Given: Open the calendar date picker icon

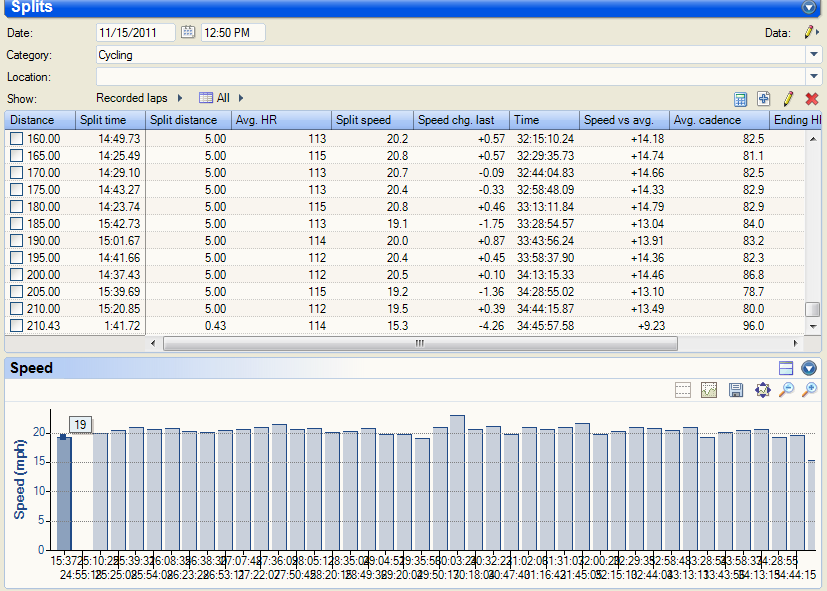Looking at the screenshot, I should pyautogui.click(x=188, y=32).
